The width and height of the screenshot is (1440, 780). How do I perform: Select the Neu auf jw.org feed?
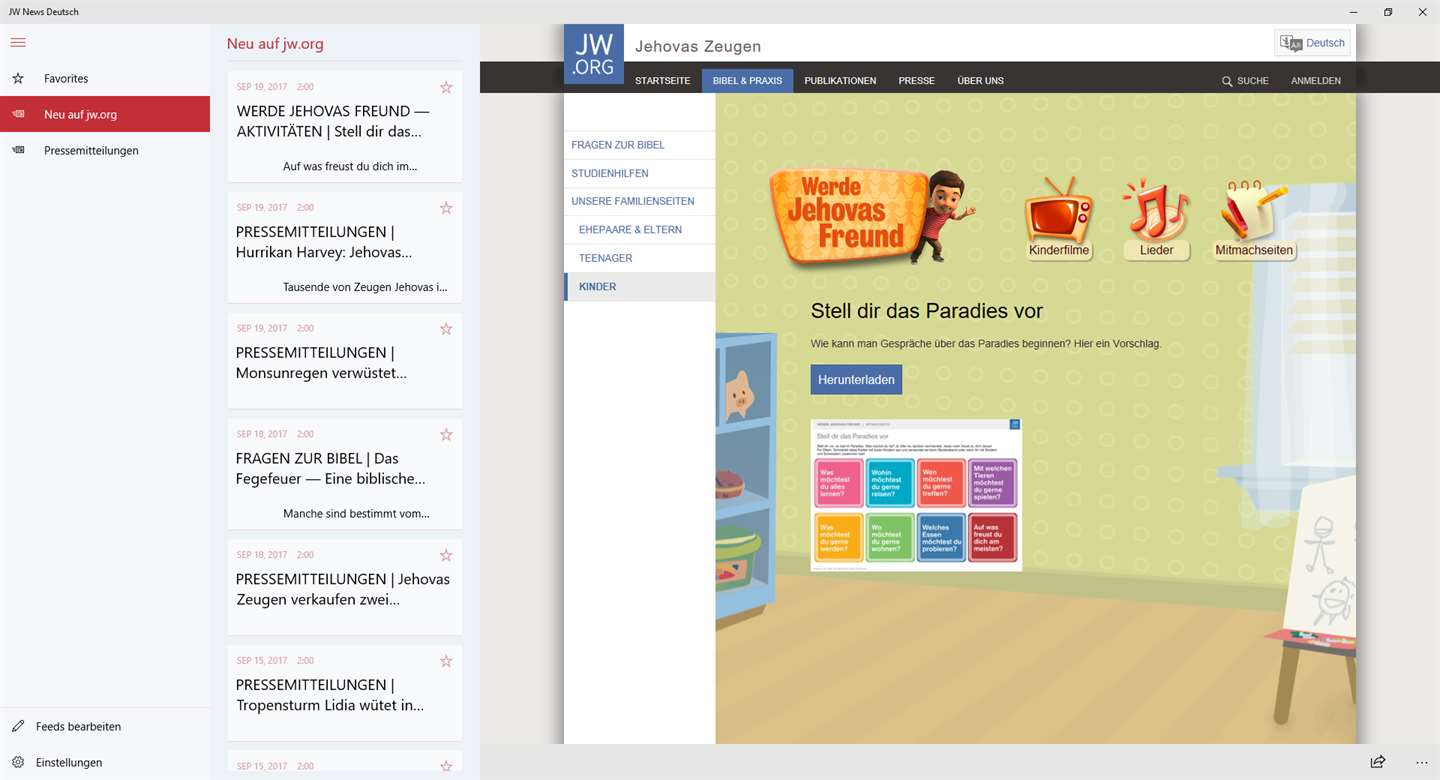tap(105, 114)
